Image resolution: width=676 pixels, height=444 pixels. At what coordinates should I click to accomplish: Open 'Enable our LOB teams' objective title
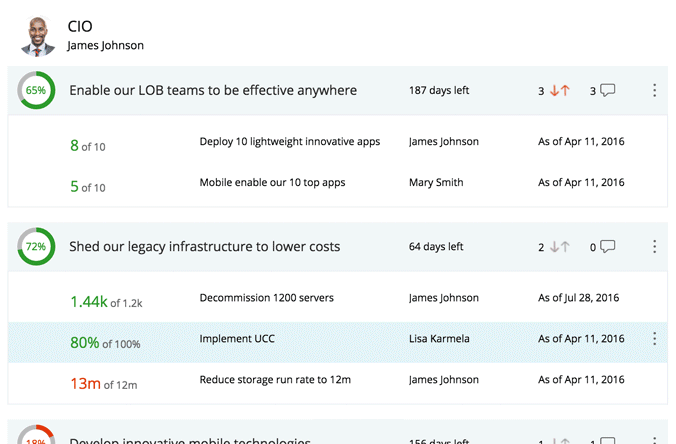click(212, 91)
